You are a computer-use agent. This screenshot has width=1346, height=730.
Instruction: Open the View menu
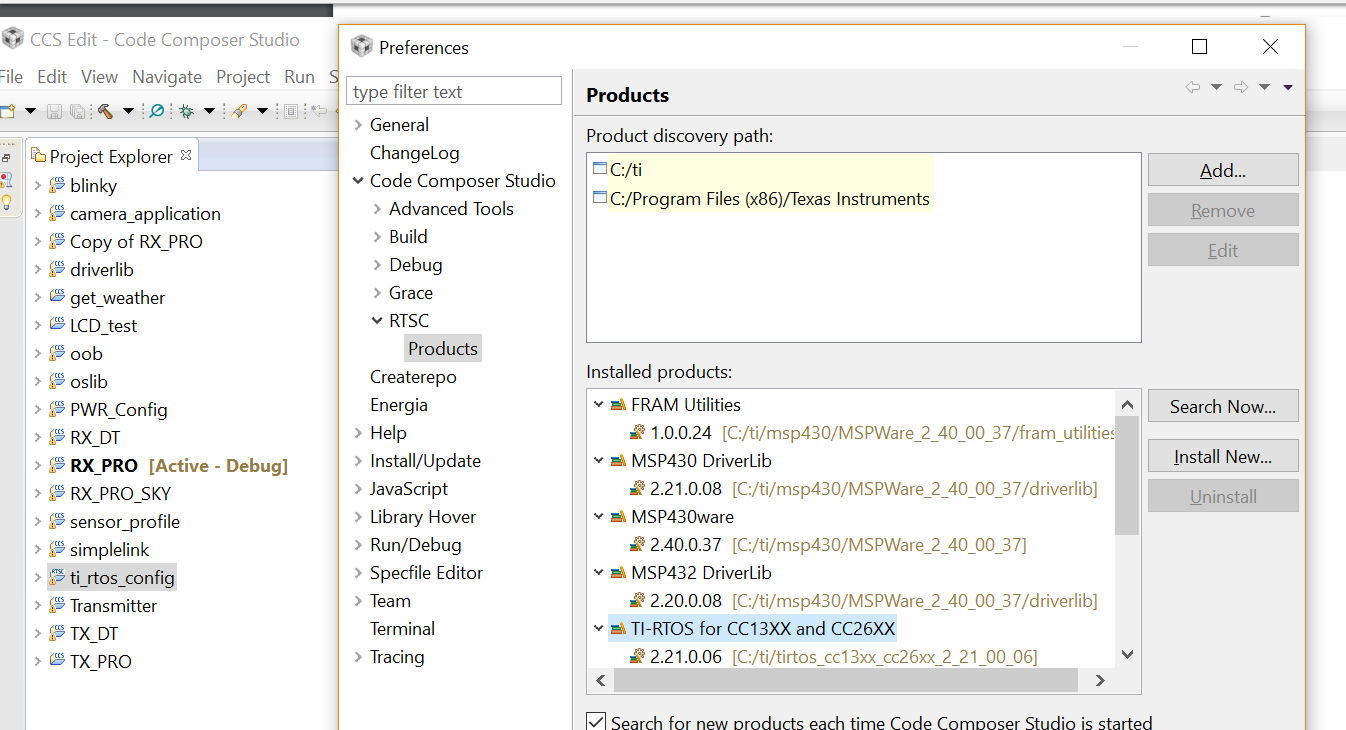click(99, 77)
